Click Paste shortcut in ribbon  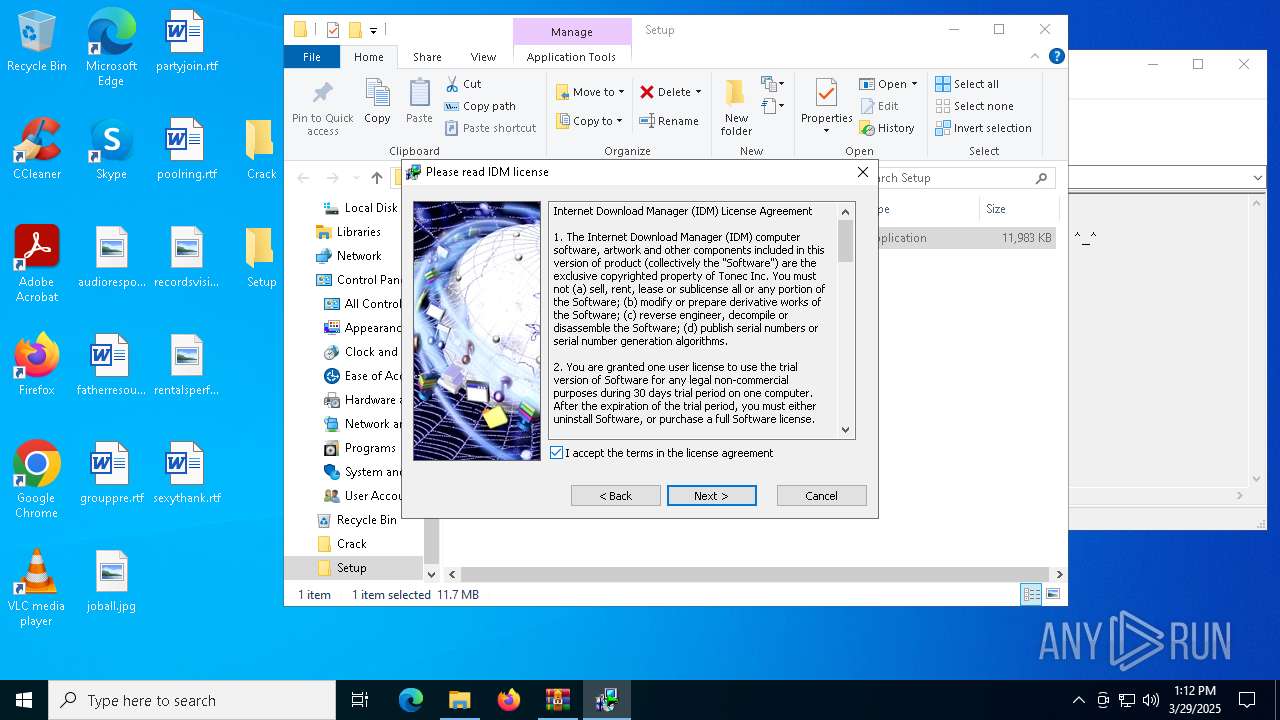click(490, 128)
